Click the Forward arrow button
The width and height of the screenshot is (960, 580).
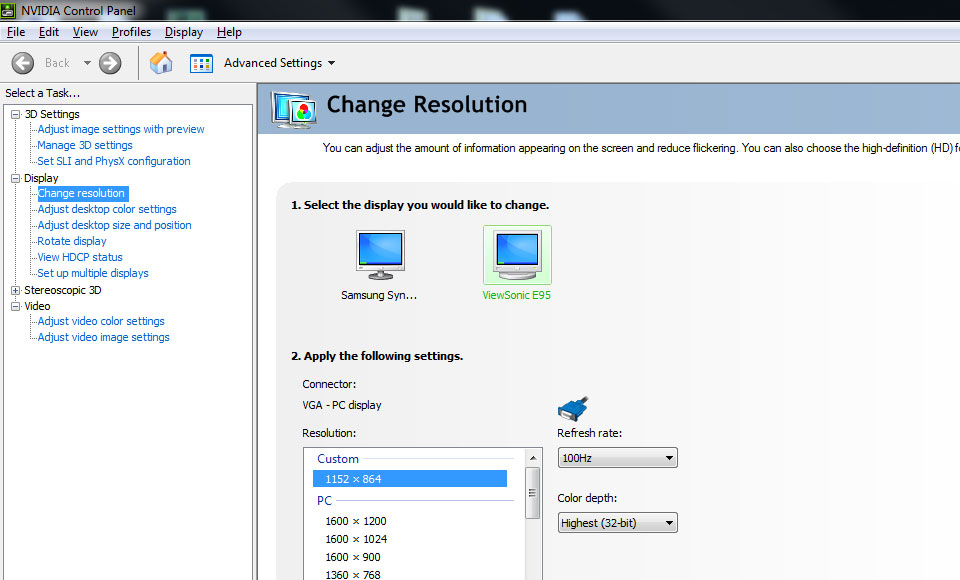[x=110, y=63]
